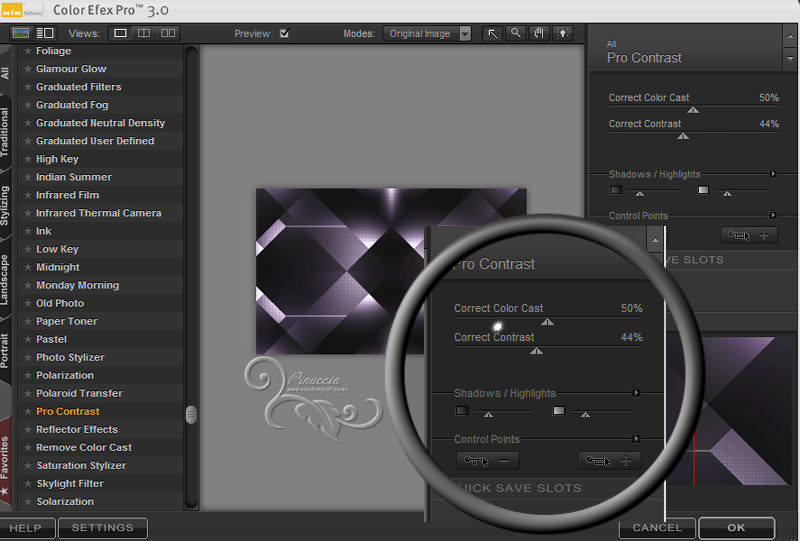Toggle favorite star for Midnight
Screen dimensions: 800x541
click(x=28, y=267)
